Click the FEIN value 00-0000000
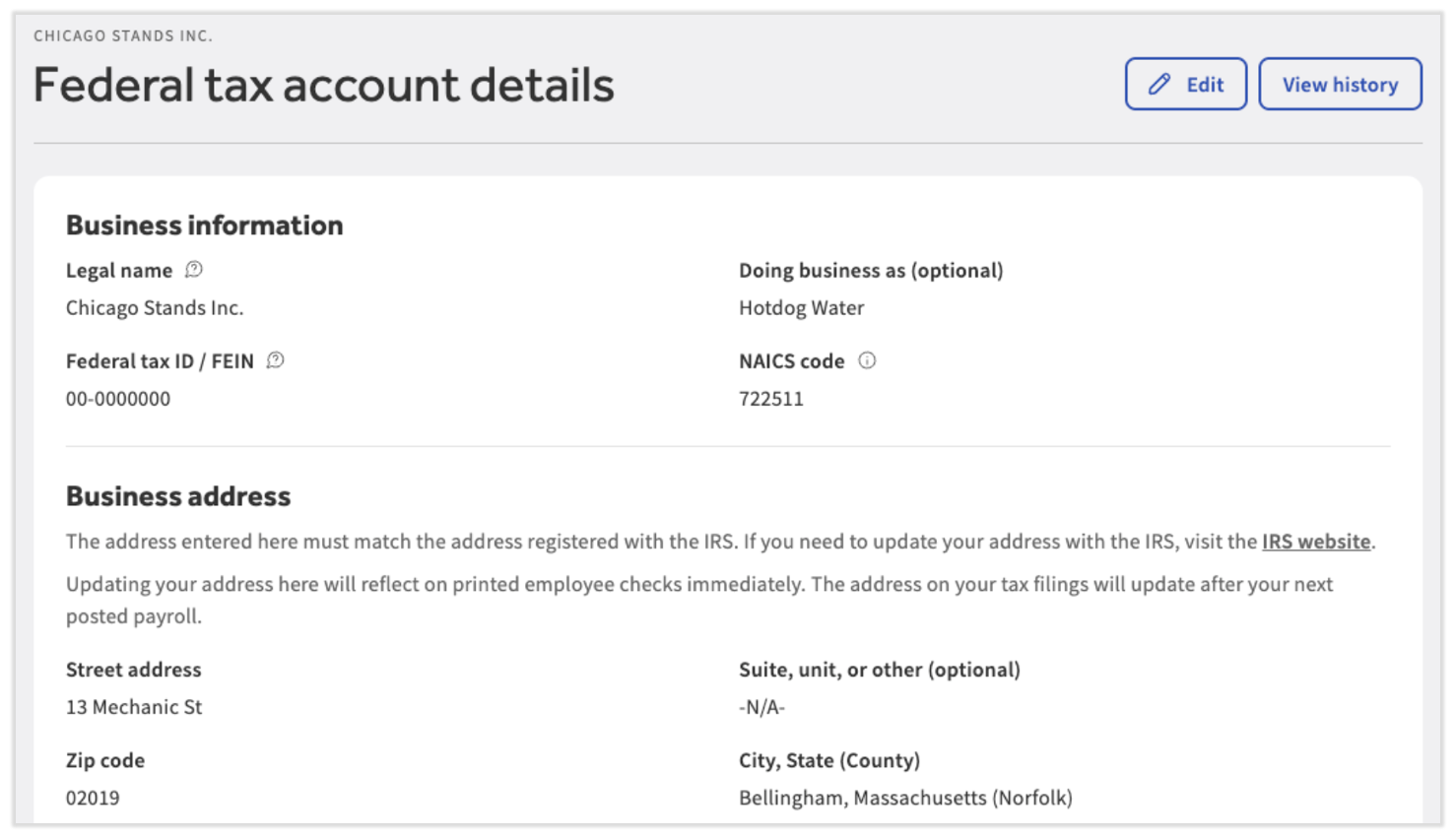The width and height of the screenshot is (1456, 839). [118, 399]
